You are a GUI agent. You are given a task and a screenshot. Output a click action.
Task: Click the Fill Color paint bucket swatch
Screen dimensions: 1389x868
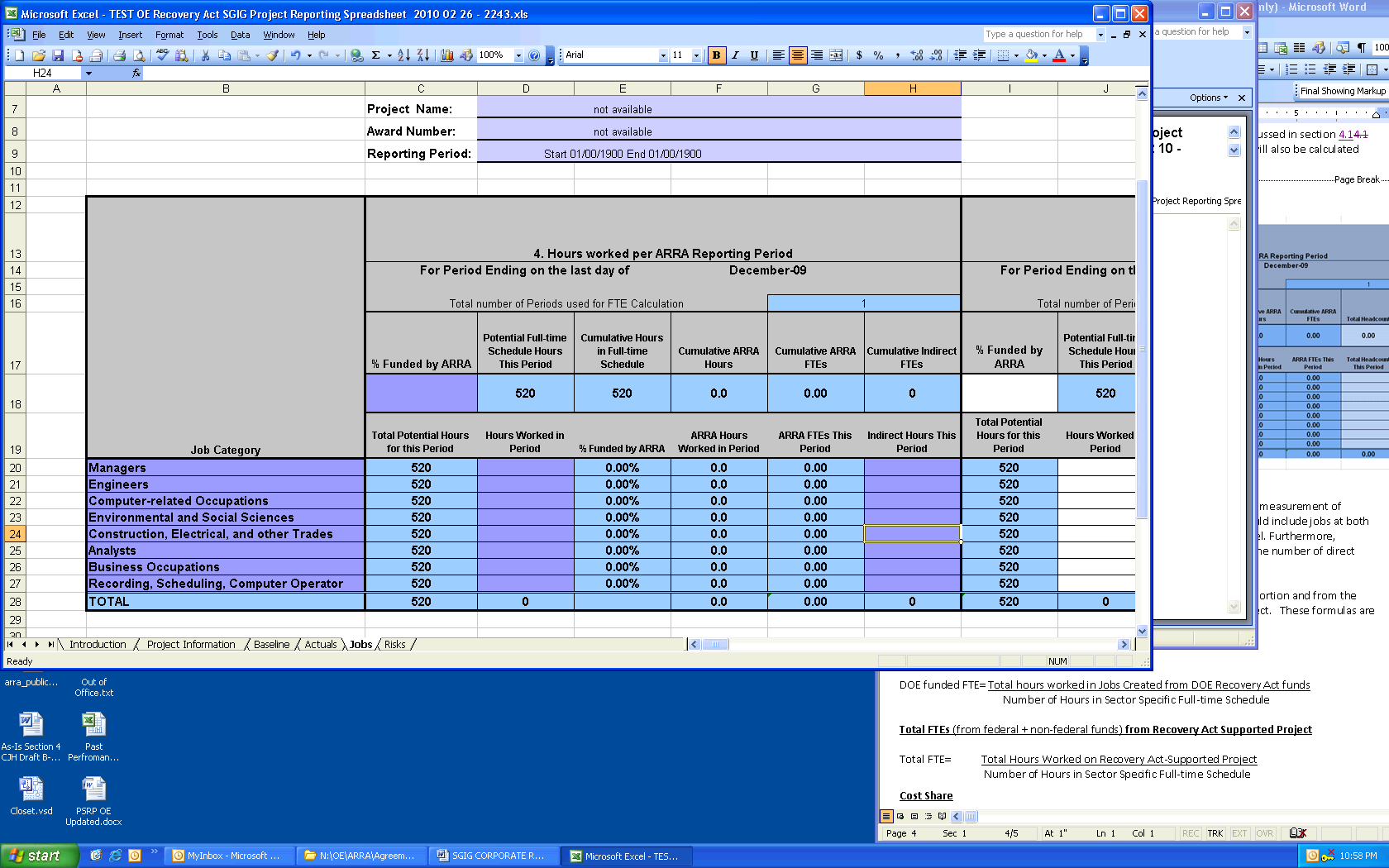click(1031, 55)
